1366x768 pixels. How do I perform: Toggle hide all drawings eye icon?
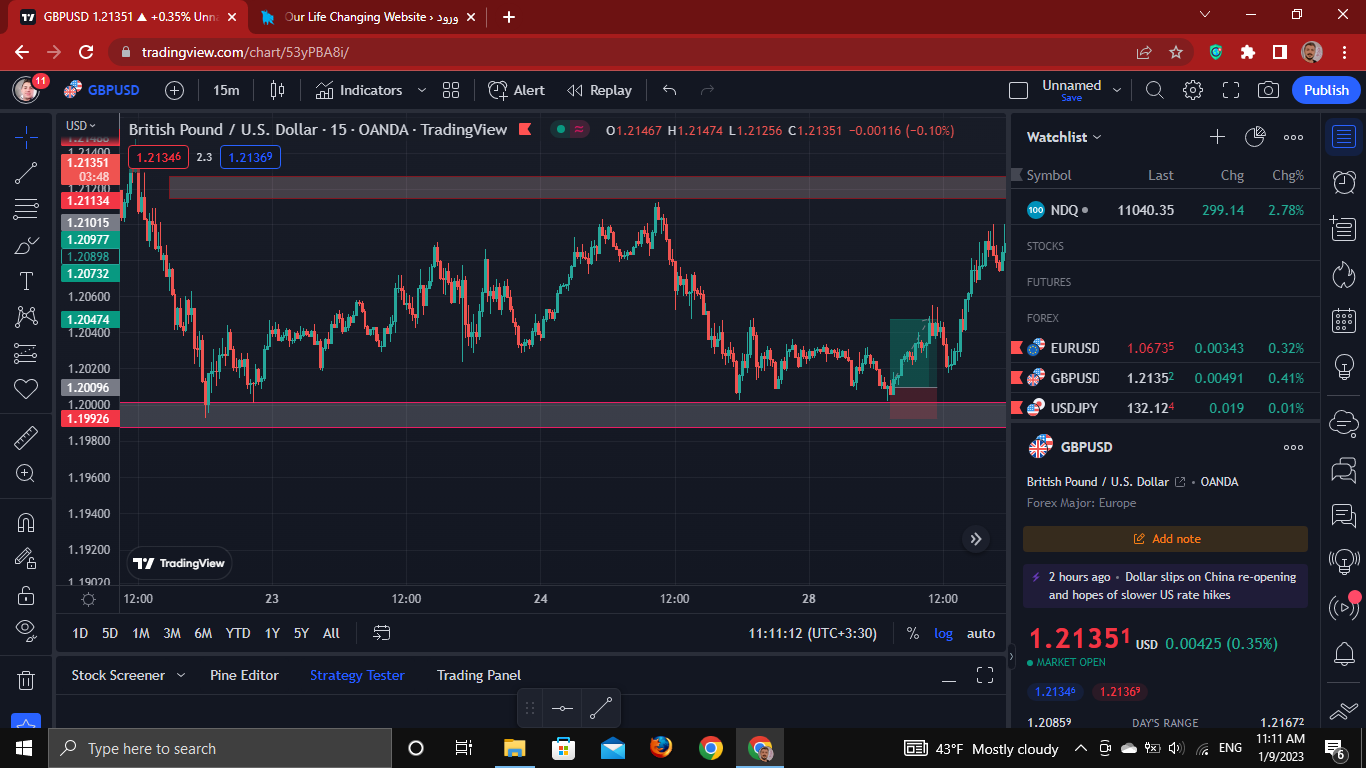click(26, 630)
